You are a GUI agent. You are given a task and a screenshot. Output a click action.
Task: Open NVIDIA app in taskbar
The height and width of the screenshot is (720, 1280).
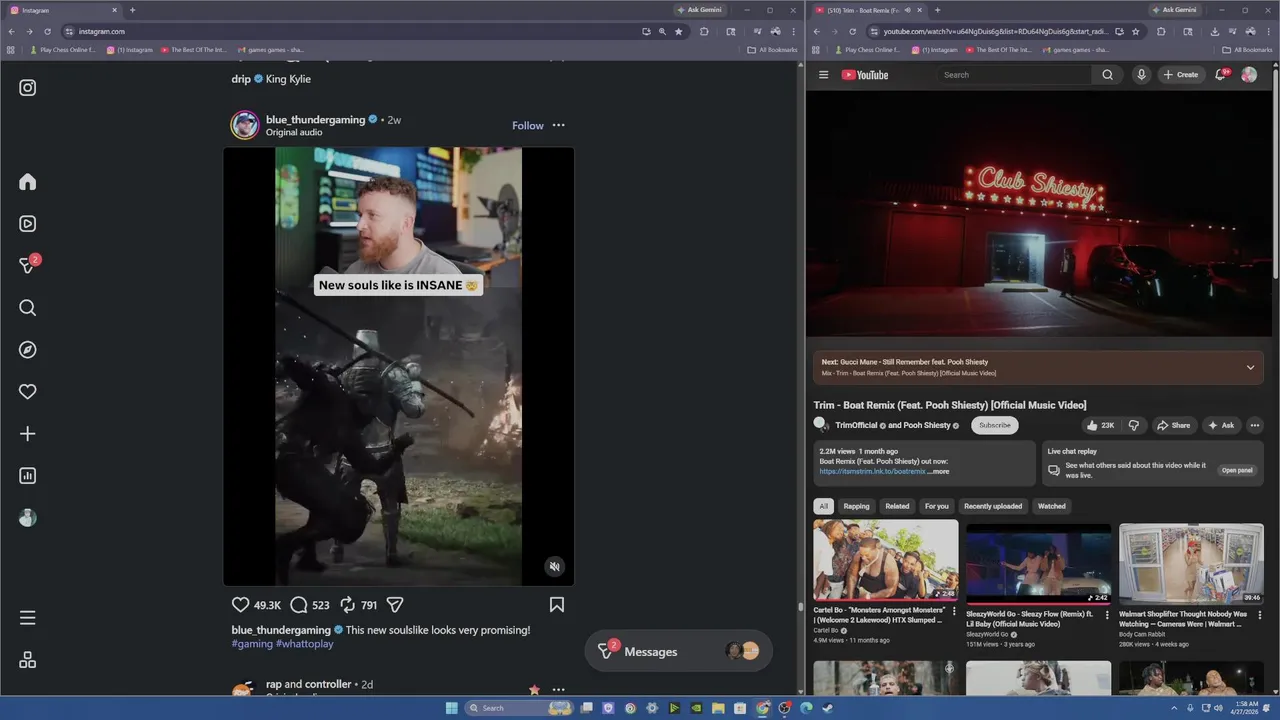click(x=696, y=708)
